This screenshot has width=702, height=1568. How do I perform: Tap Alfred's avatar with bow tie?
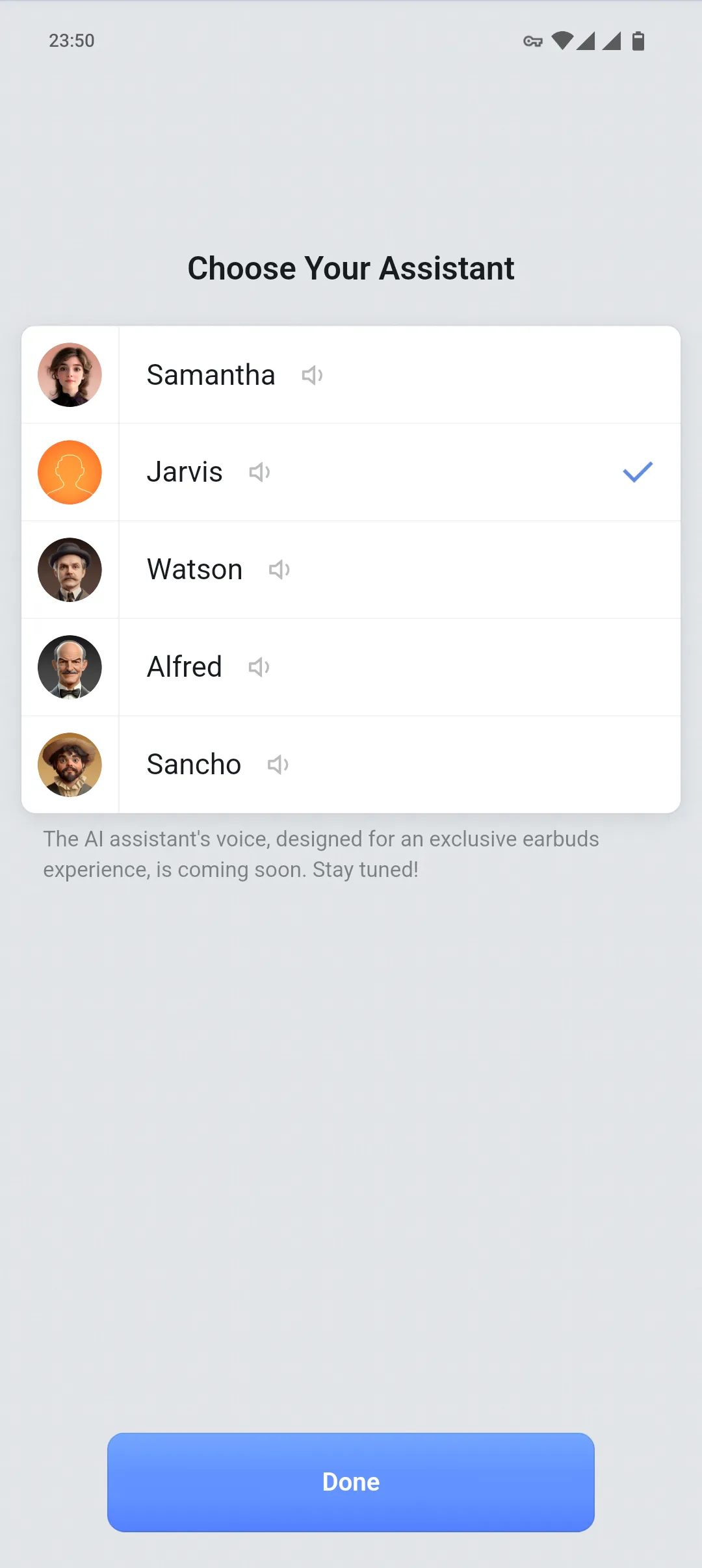coord(70,667)
